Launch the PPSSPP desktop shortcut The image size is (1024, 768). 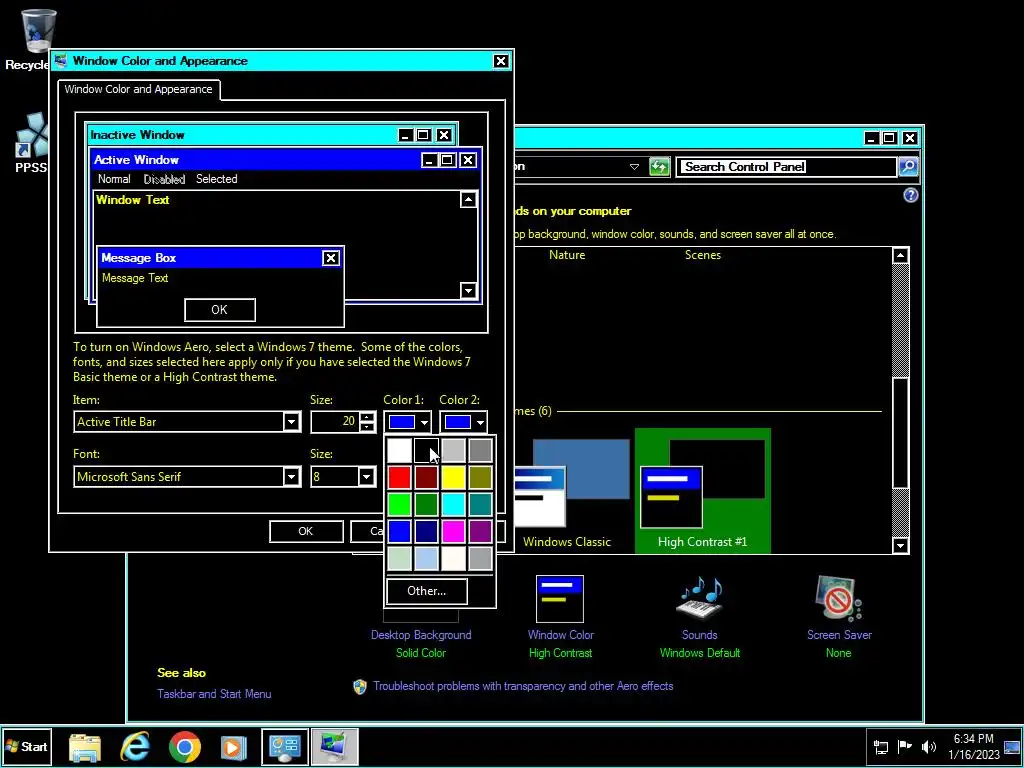[31, 144]
